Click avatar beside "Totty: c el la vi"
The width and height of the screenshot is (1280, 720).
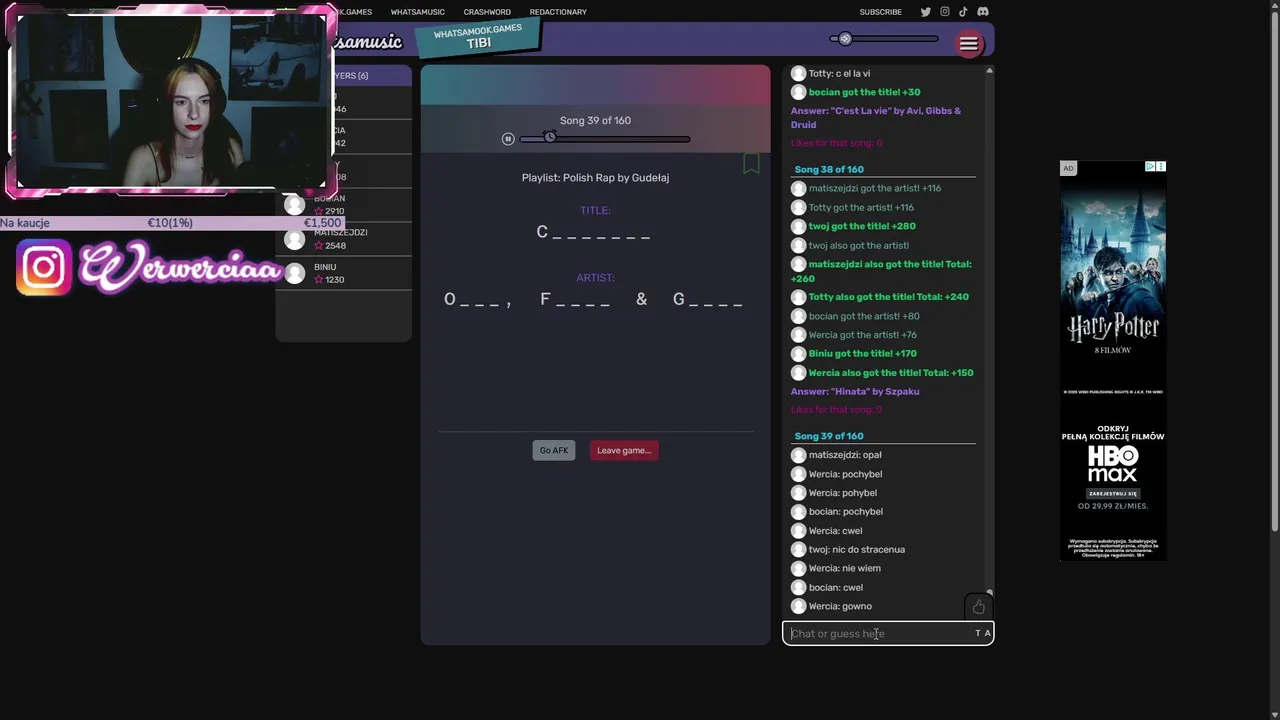pyautogui.click(x=798, y=73)
